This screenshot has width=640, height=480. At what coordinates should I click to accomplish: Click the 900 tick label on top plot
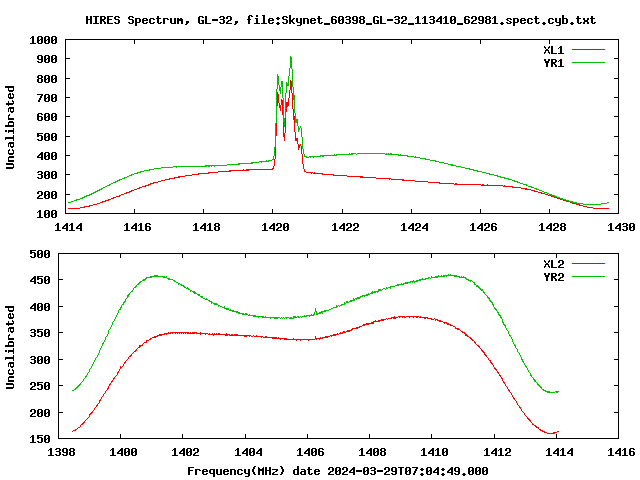47,59
